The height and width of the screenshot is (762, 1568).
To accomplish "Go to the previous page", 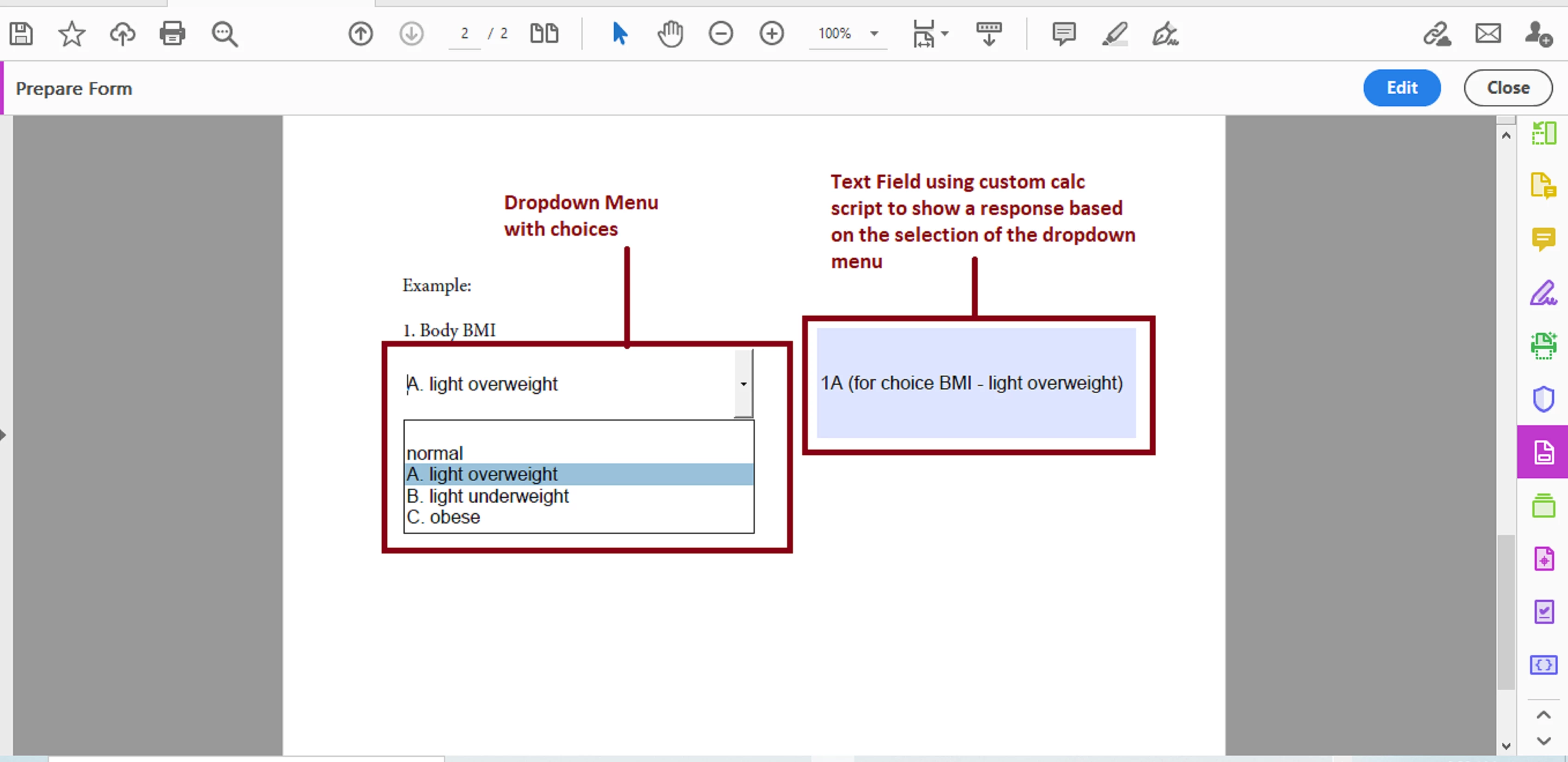I will (360, 33).
